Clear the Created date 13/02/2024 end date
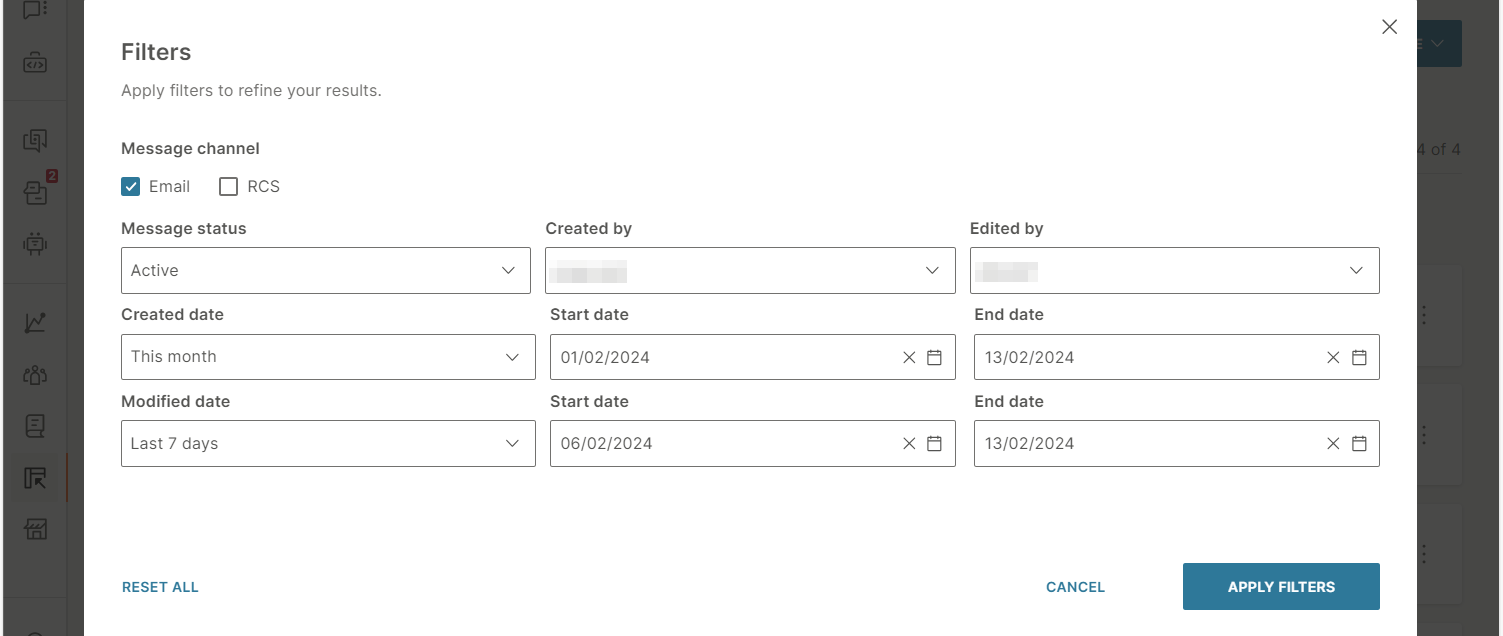Screen dimensions: 1503x636 1333,358
